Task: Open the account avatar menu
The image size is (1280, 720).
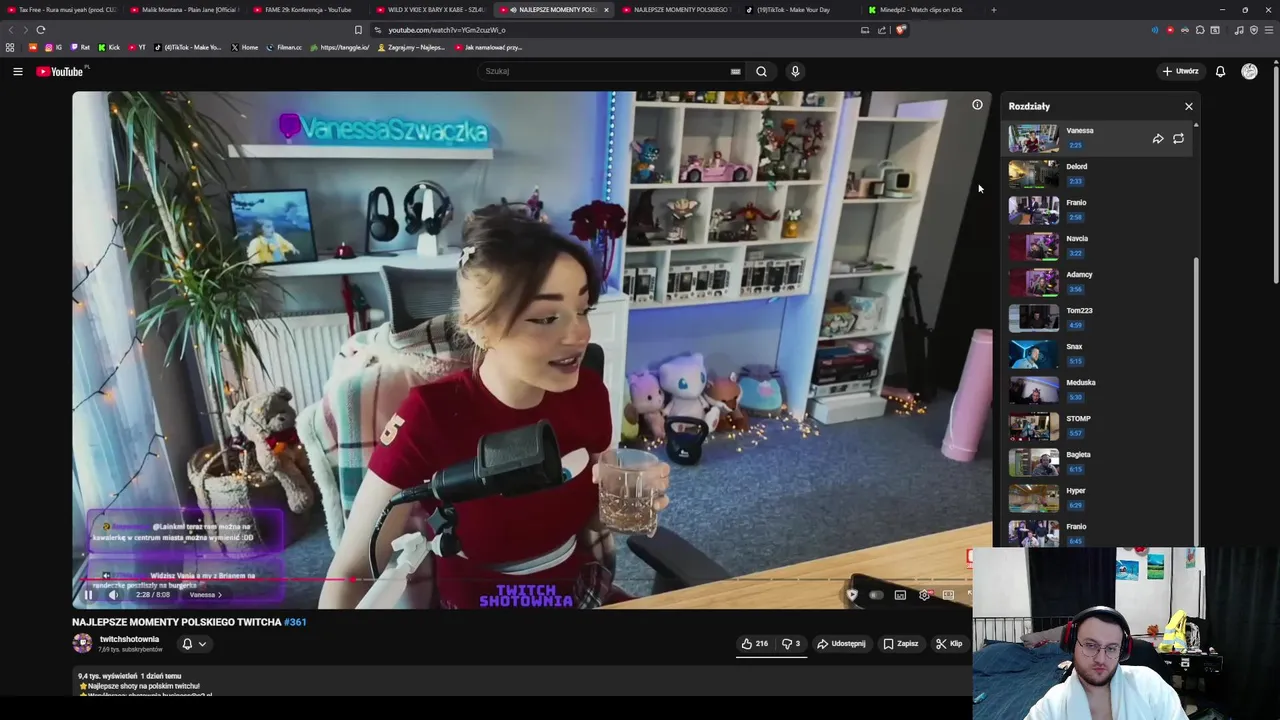Action: click(1249, 71)
